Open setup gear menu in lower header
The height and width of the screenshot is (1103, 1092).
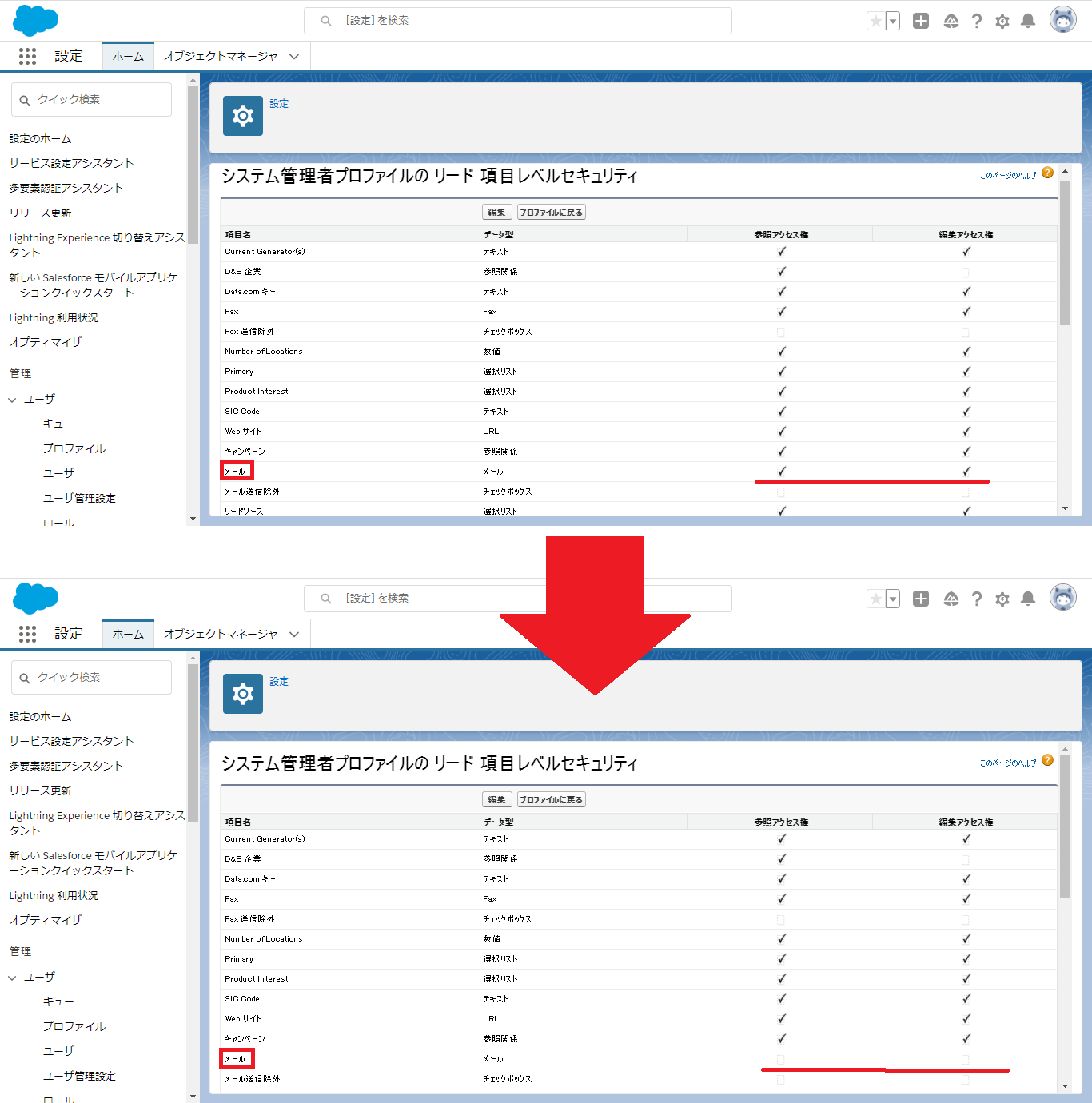pyautogui.click(x=1002, y=599)
